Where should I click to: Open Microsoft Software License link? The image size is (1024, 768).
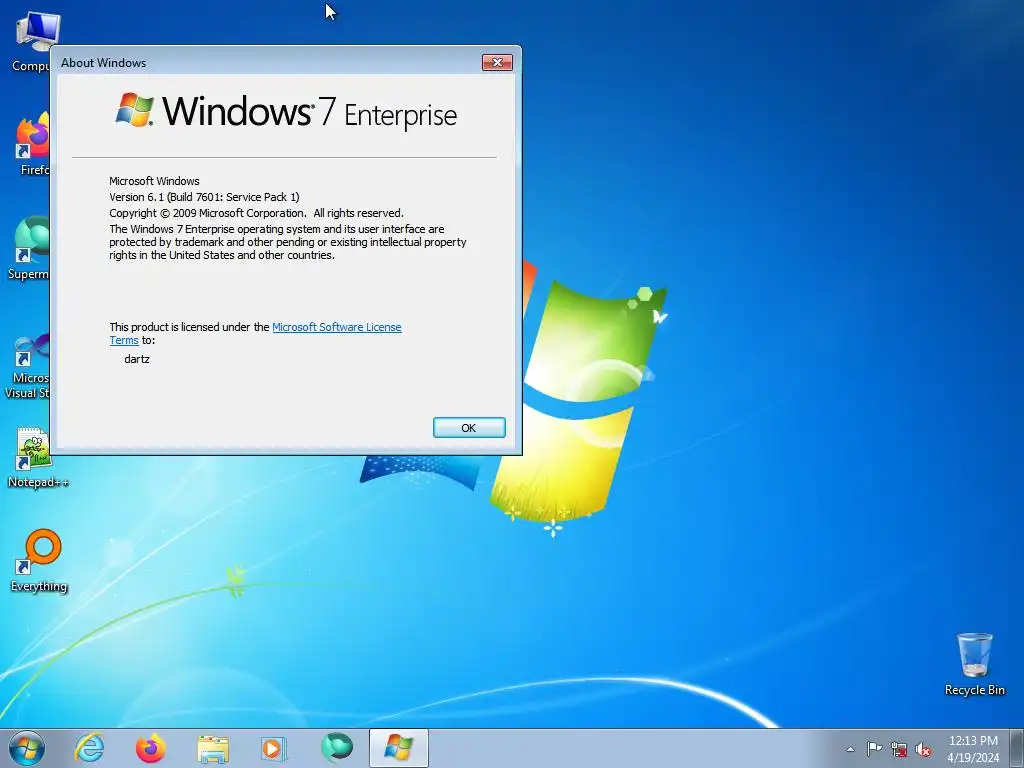click(x=336, y=327)
